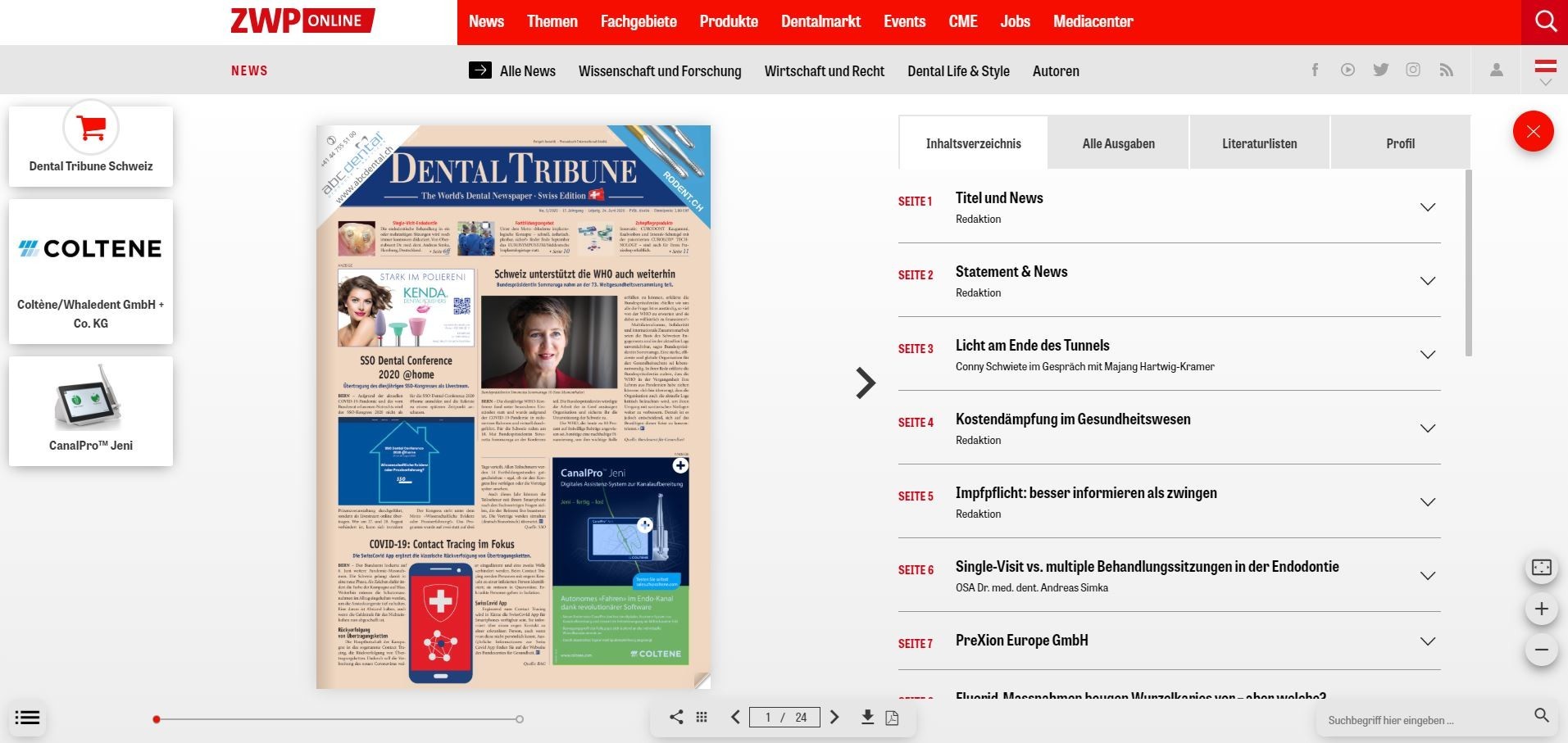Click the page number input field

(x=785, y=718)
